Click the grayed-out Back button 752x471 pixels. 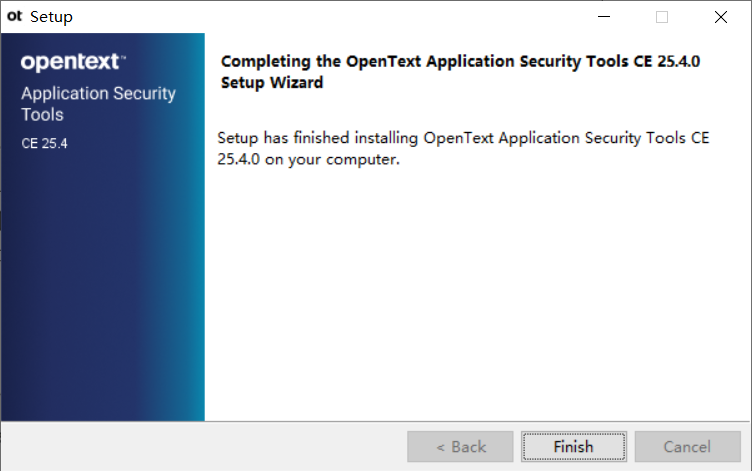click(x=460, y=447)
